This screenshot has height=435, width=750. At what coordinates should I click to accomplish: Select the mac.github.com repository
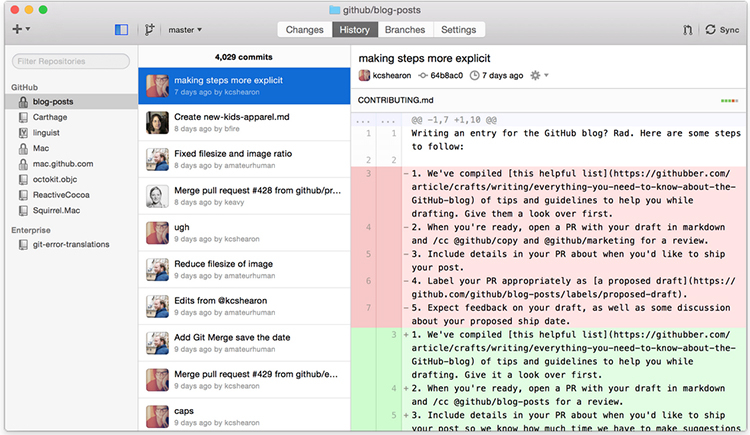[x=71, y=164]
